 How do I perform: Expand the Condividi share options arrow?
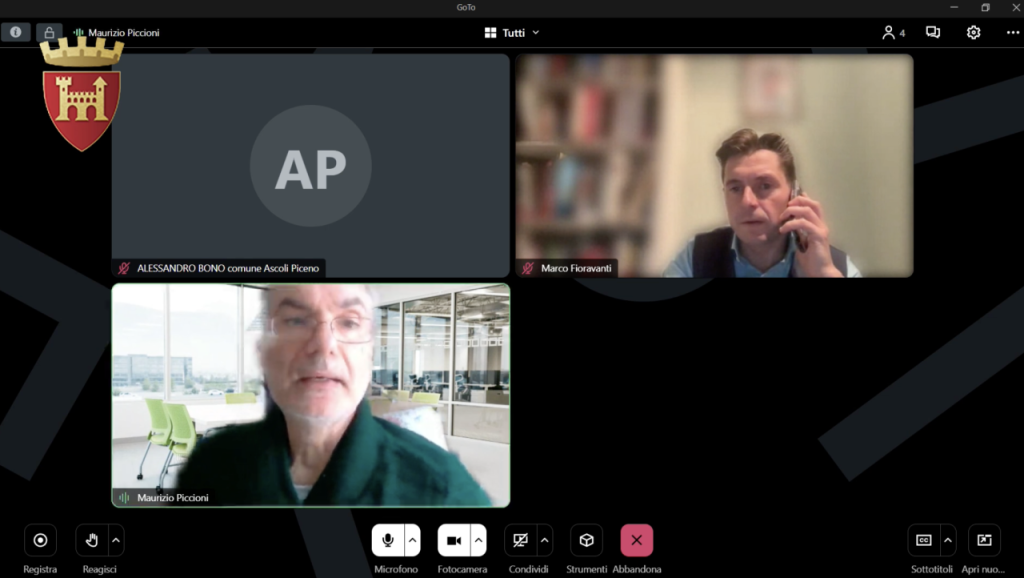point(544,540)
